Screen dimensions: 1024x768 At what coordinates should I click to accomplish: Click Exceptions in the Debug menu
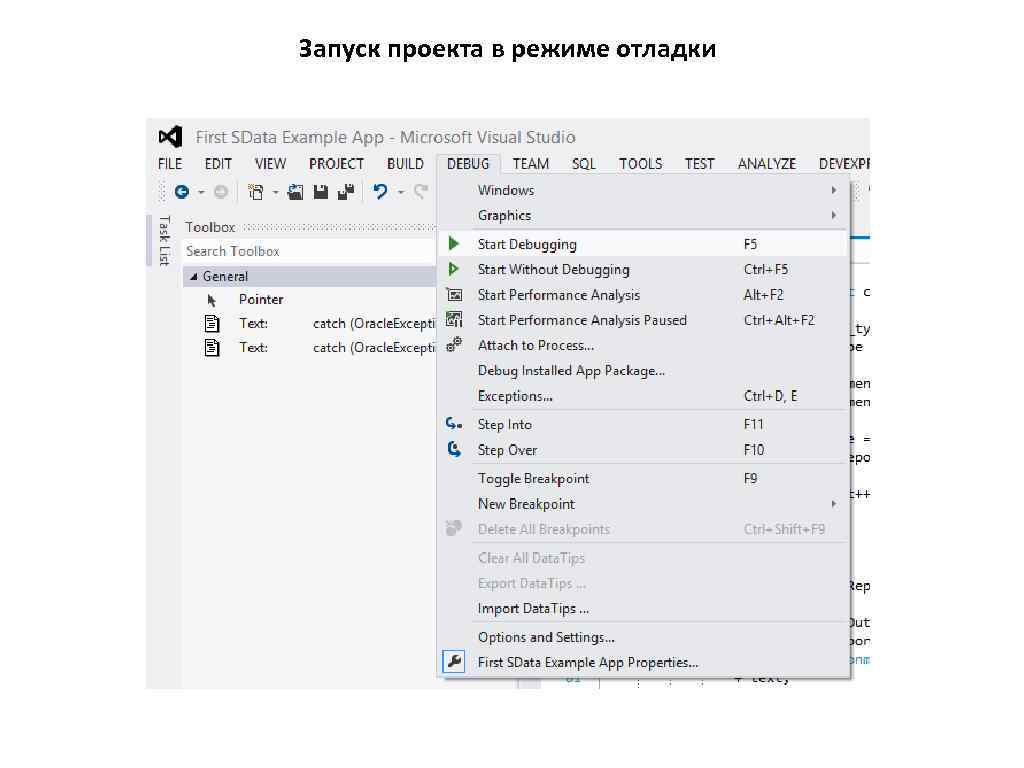coord(514,396)
